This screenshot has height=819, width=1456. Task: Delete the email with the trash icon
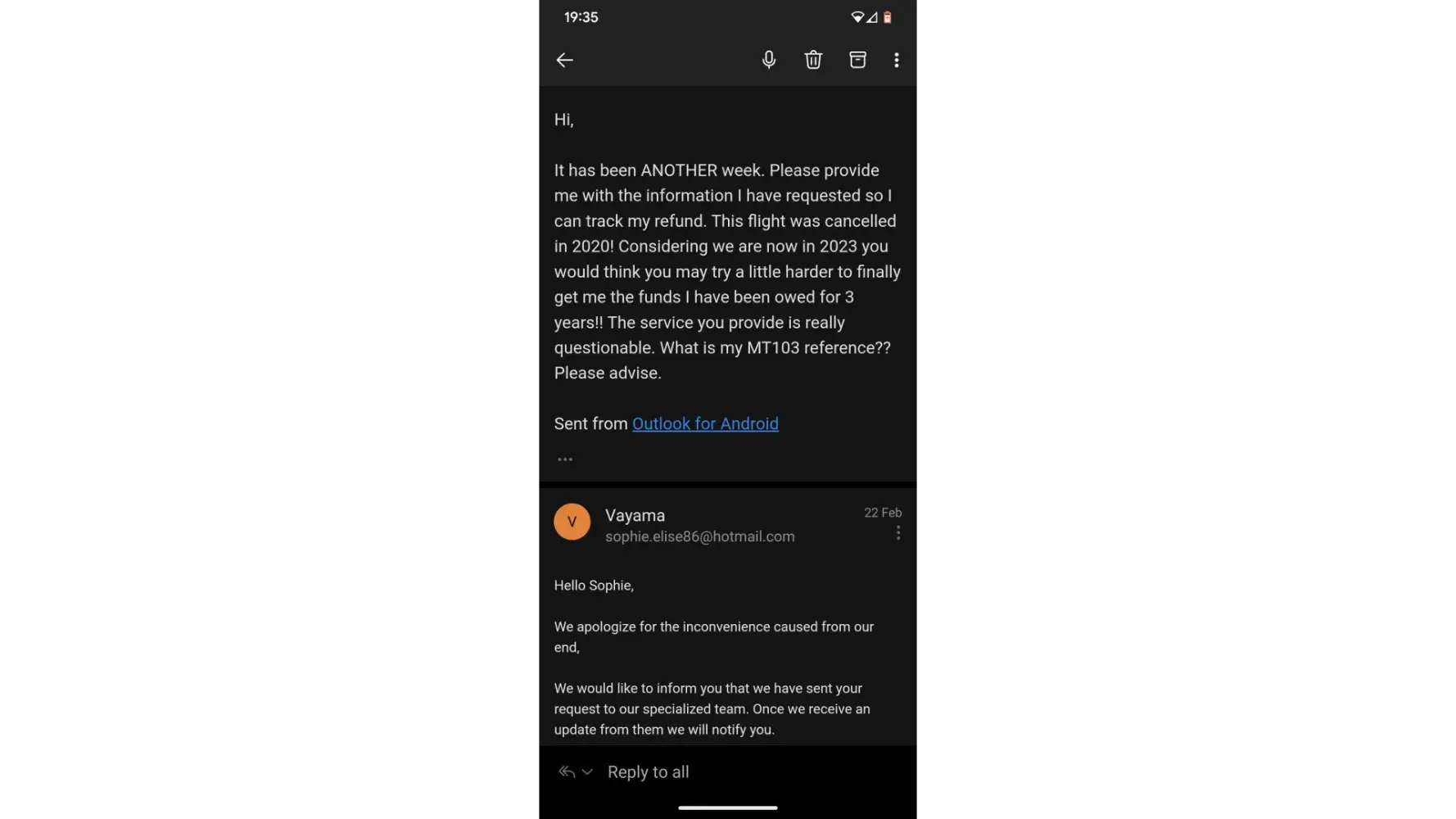[812, 60]
